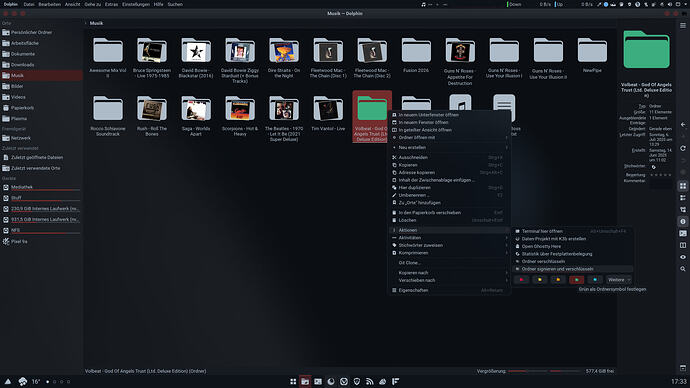Click the back arrow in right toolbar

[683, 125]
